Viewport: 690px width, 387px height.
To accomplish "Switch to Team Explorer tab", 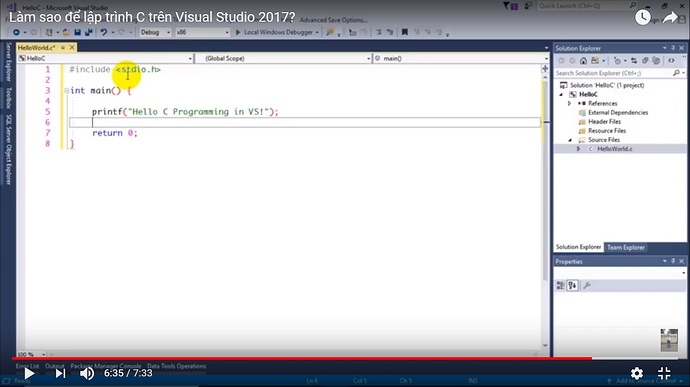I will pos(626,247).
